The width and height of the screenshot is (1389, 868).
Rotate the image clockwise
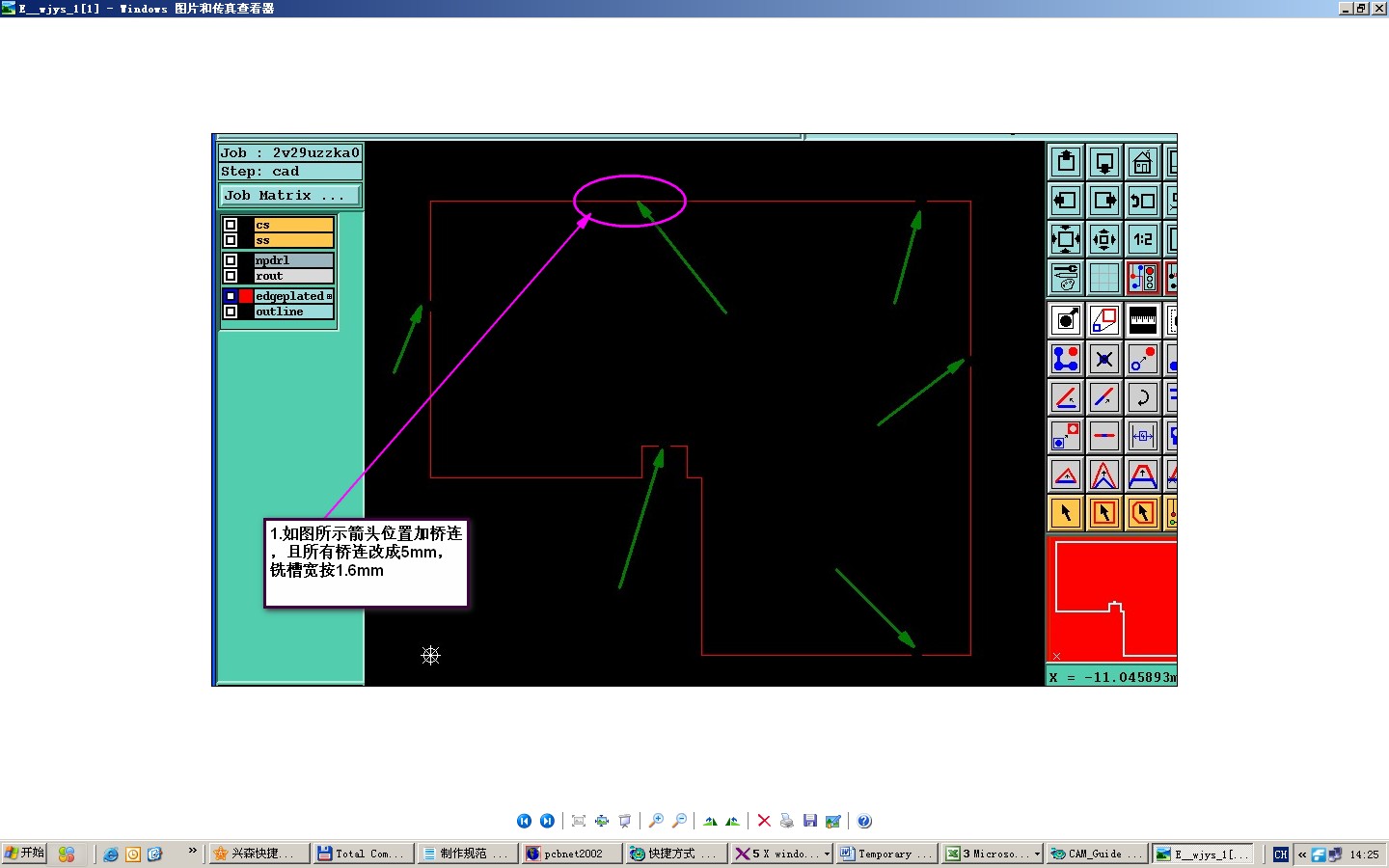[x=710, y=821]
